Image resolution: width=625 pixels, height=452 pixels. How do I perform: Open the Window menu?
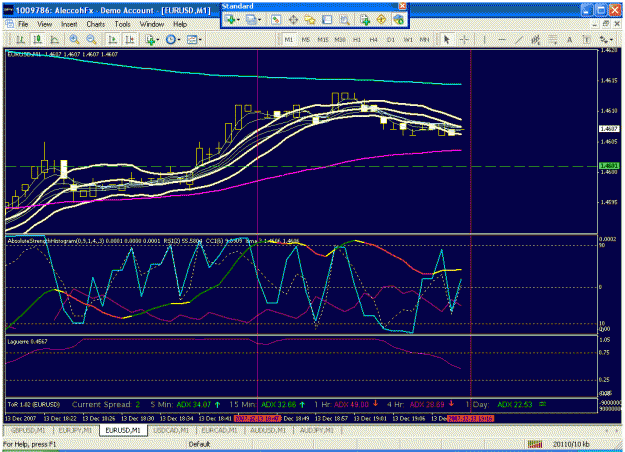tap(152, 24)
